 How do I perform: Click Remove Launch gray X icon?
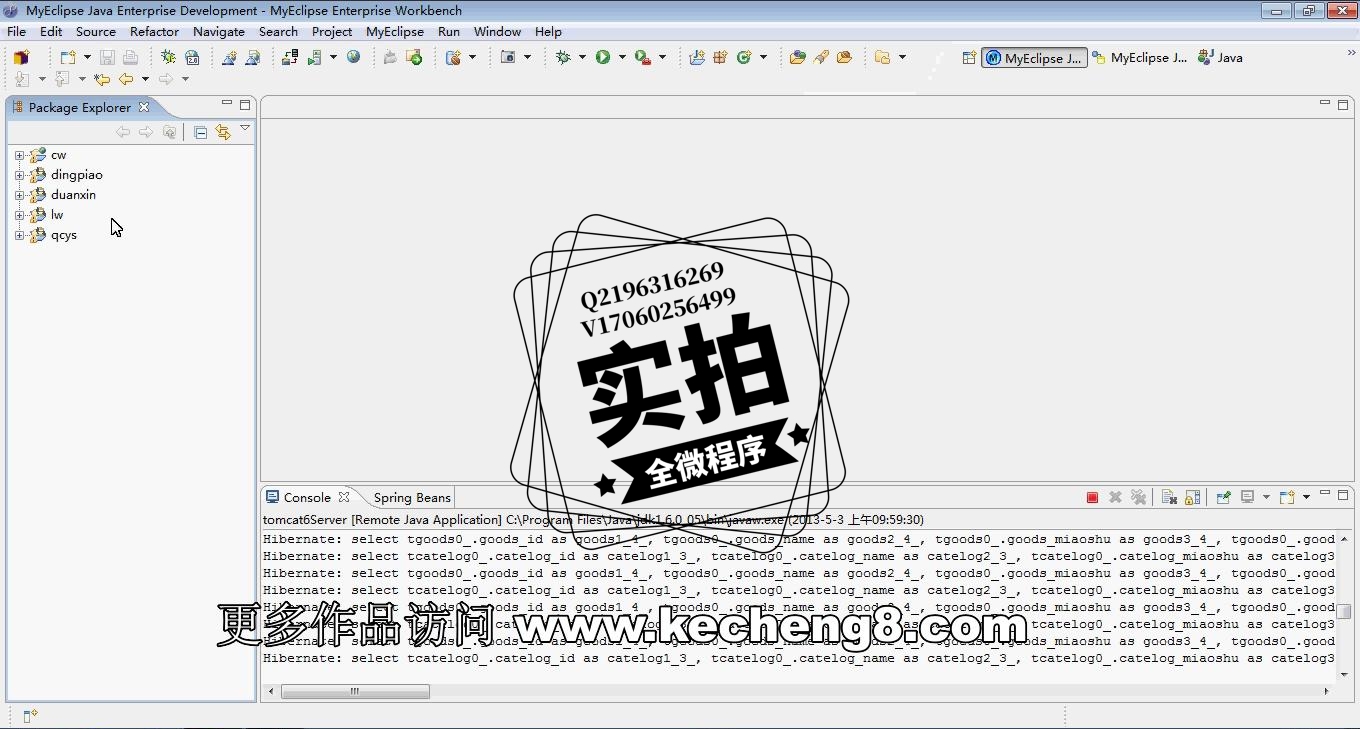point(1115,497)
